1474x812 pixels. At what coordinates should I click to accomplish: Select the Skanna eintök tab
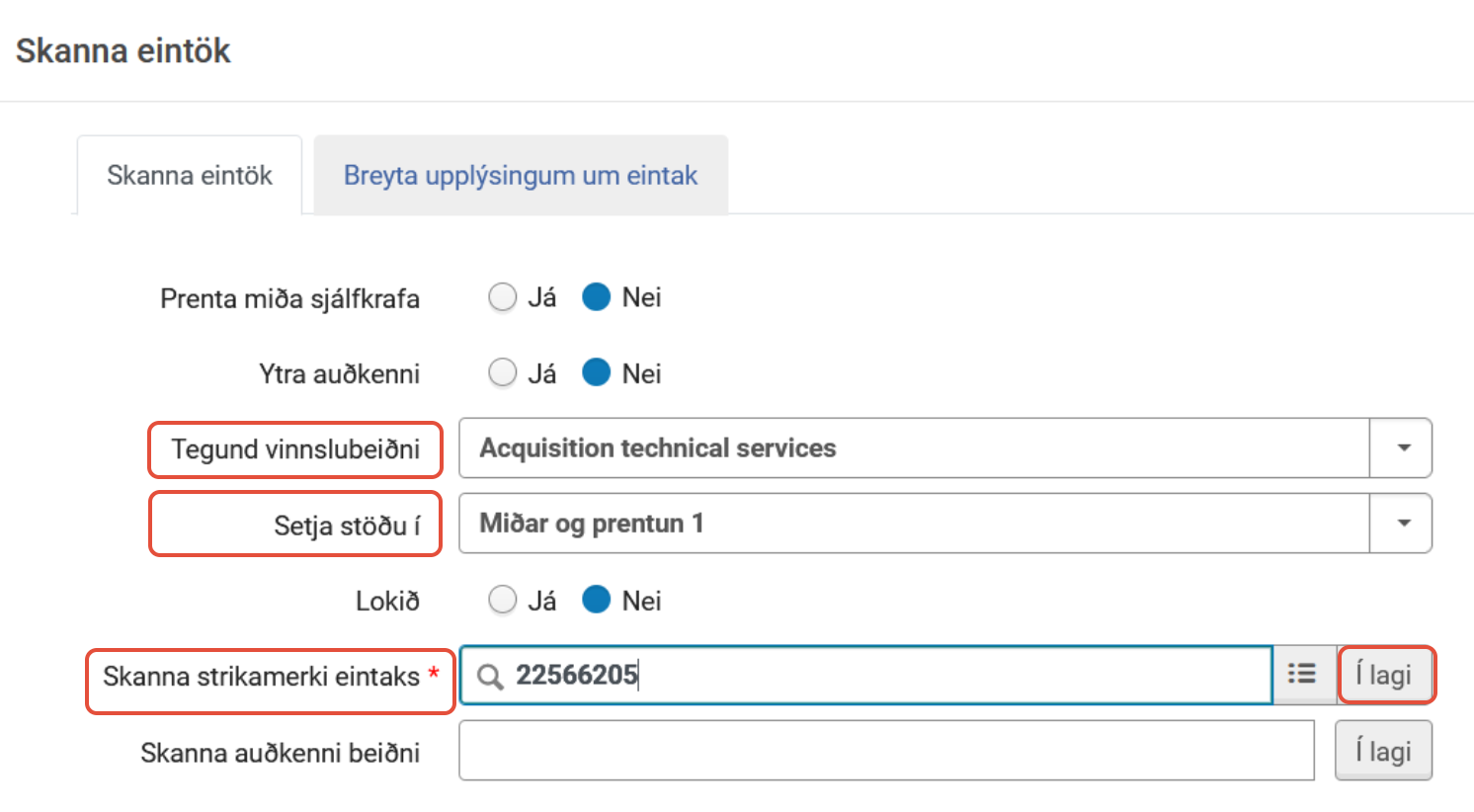tap(190, 176)
